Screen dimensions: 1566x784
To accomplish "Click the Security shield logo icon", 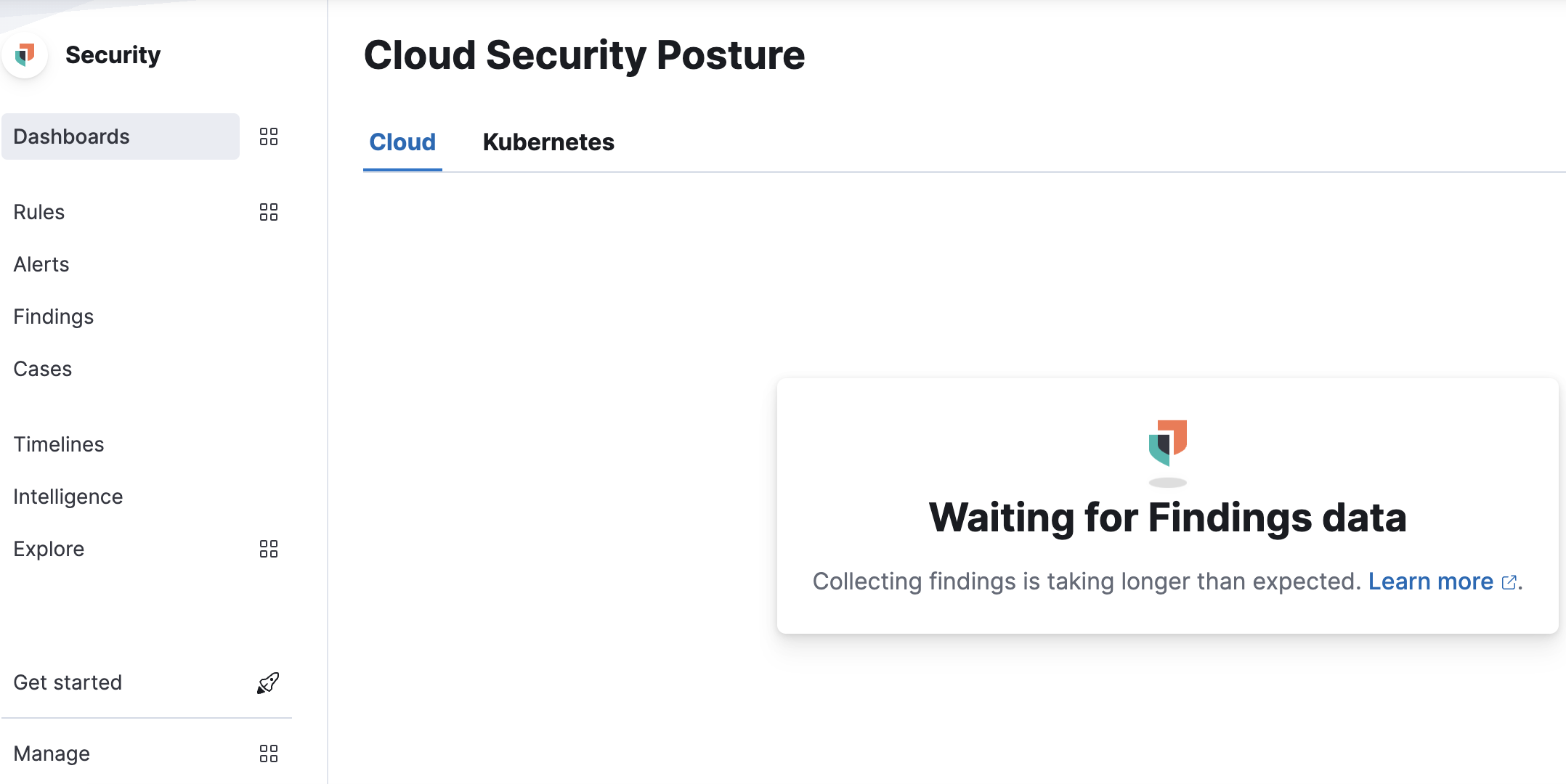I will point(25,55).
